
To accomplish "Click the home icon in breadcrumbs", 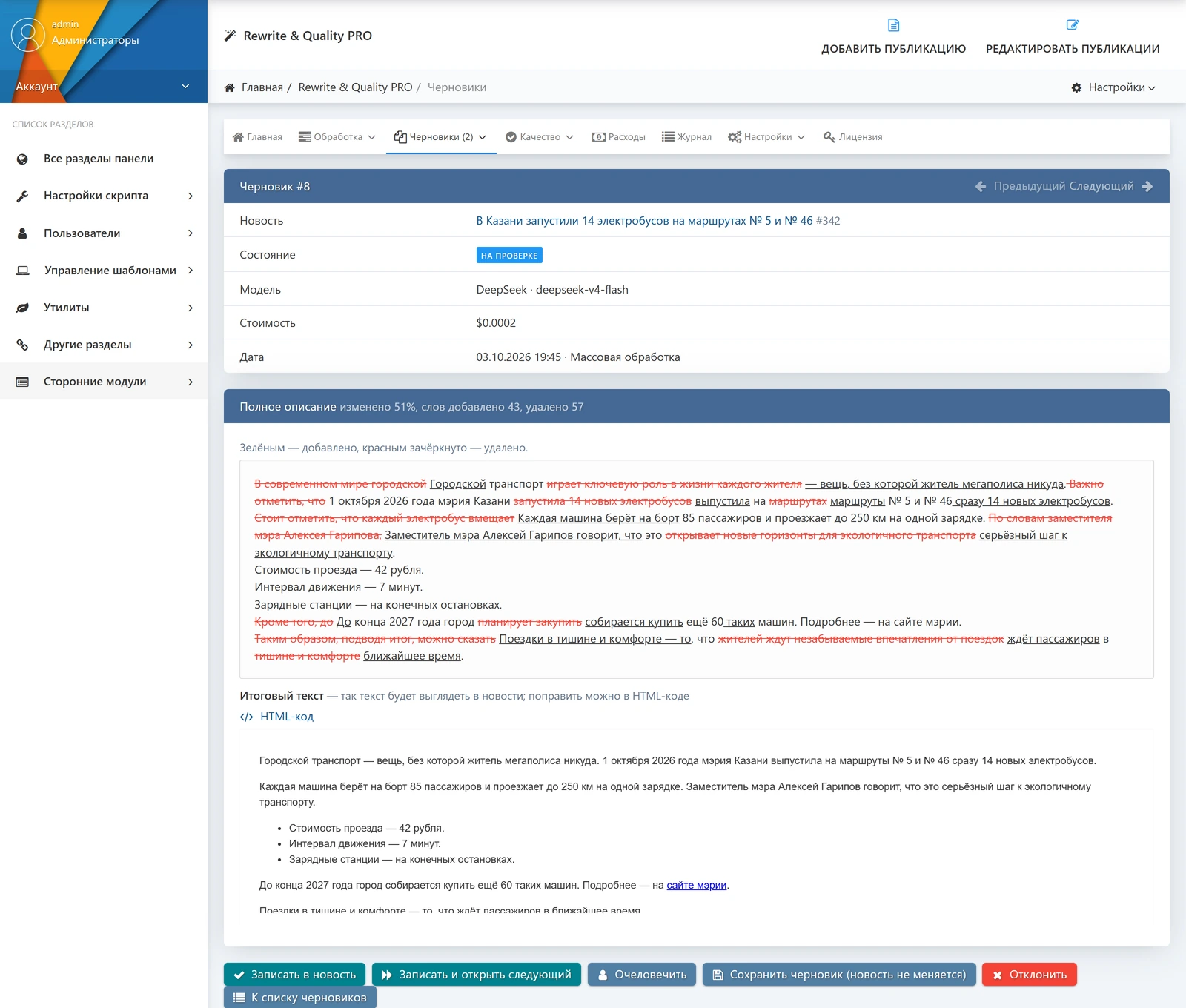I will click(230, 87).
